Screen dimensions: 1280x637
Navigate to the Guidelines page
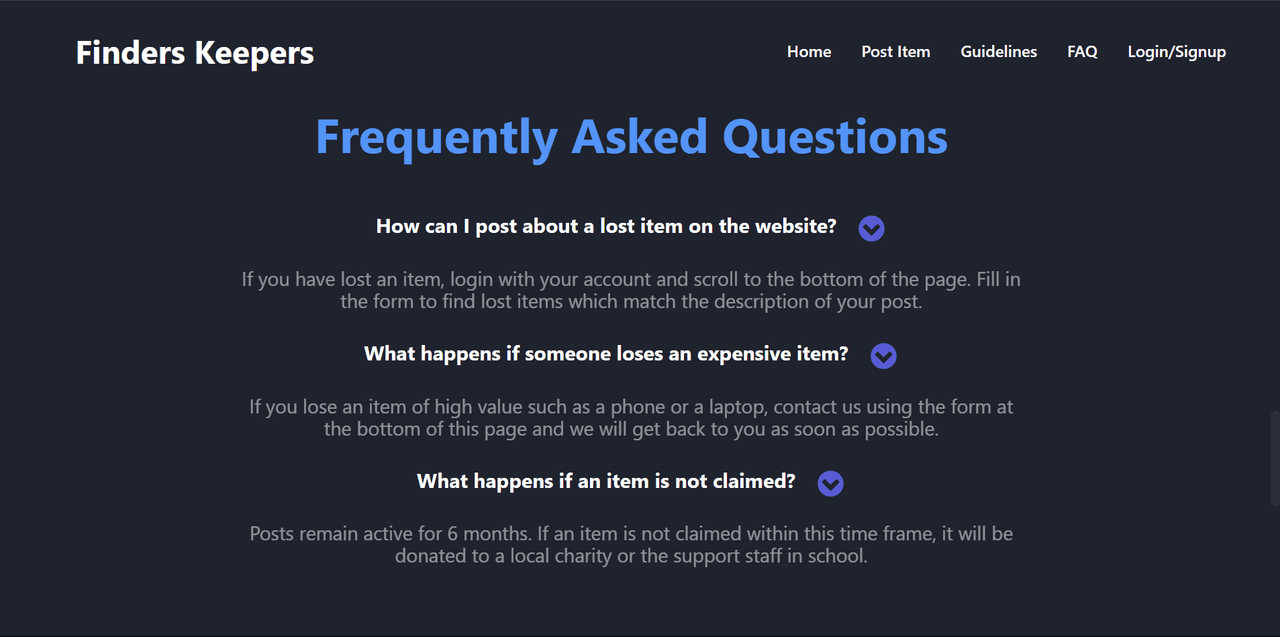point(999,52)
